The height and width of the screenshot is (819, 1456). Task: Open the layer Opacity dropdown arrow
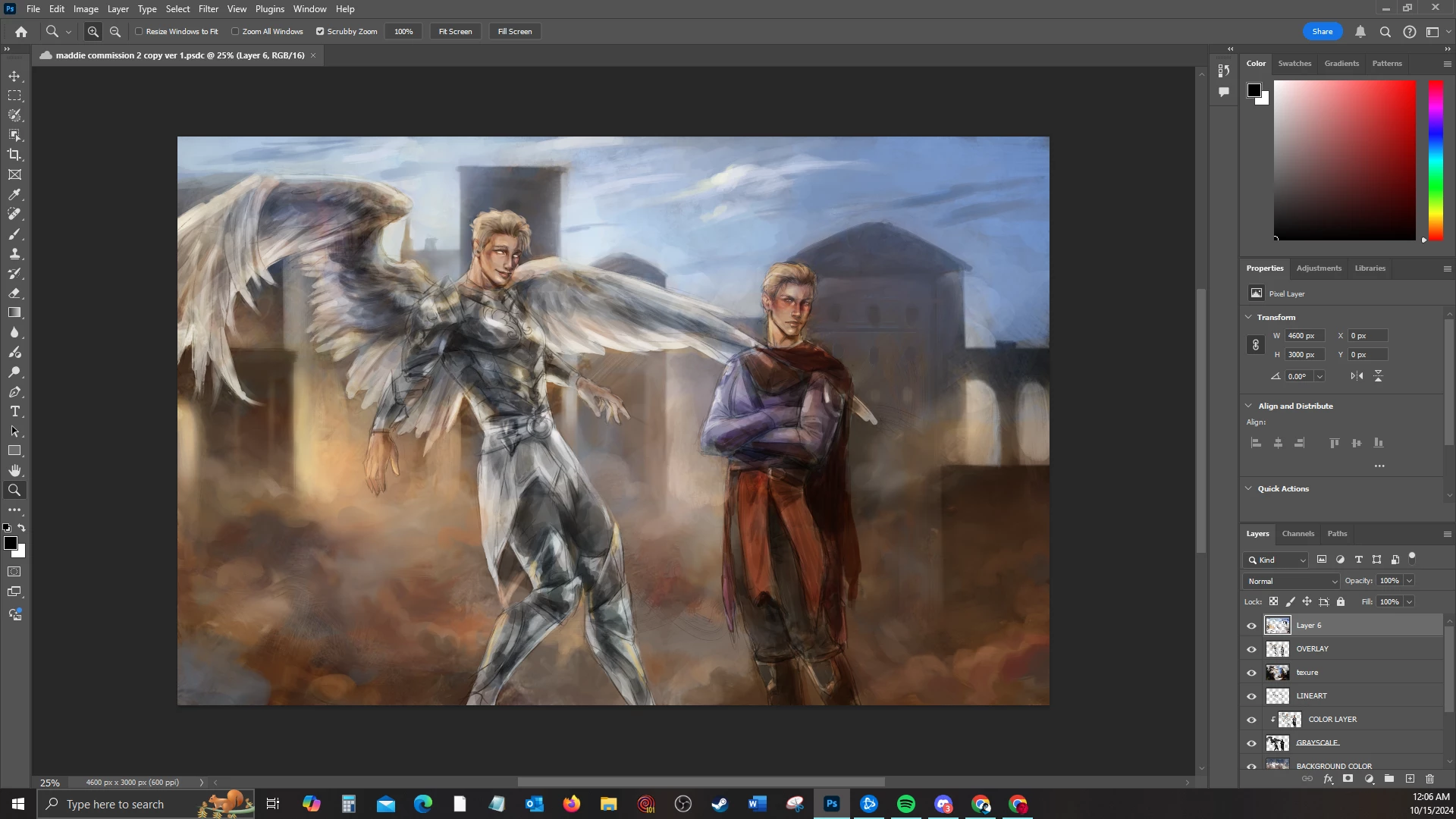click(x=1409, y=581)
